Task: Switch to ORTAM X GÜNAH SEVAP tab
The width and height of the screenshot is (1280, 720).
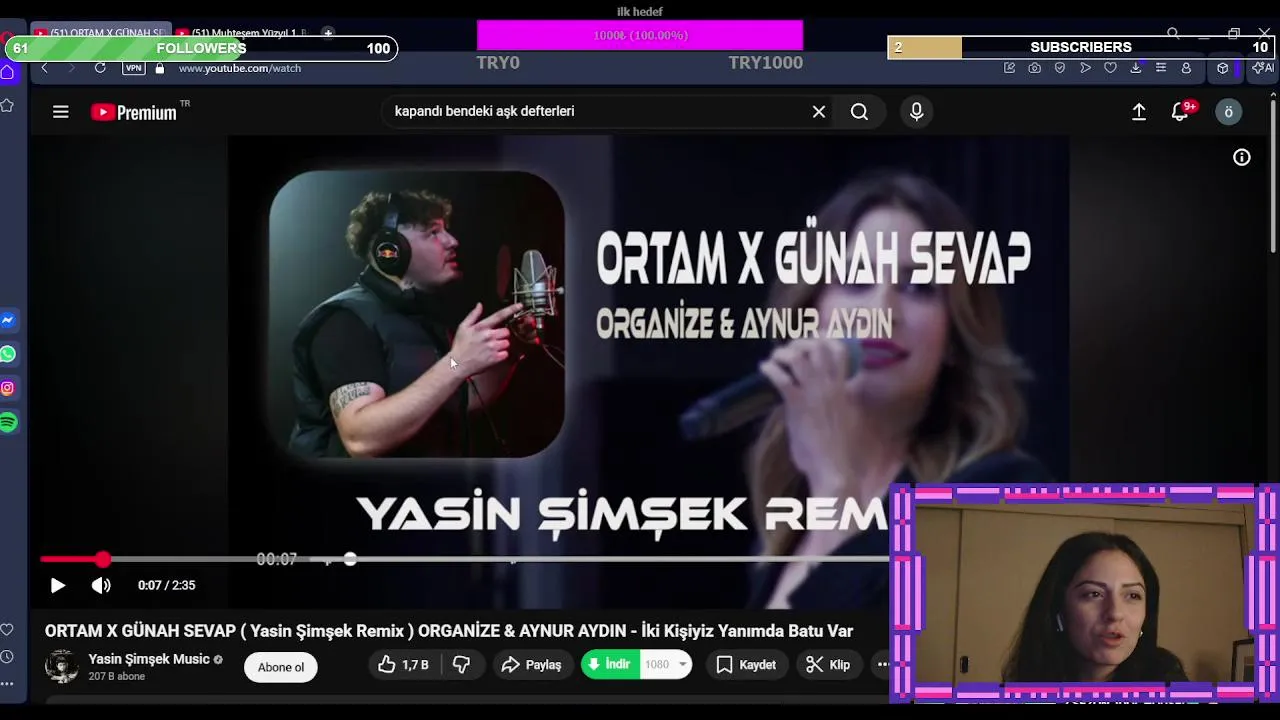Action: click(x=99, y=33)
